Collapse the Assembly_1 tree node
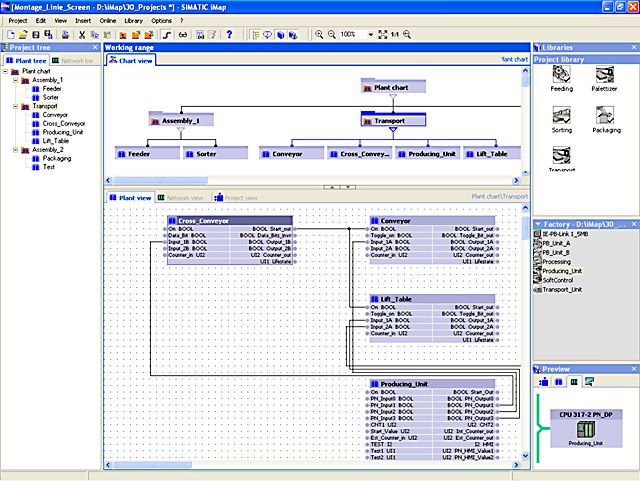The width and height of the screenshot is (640, 481). (16, 80)
